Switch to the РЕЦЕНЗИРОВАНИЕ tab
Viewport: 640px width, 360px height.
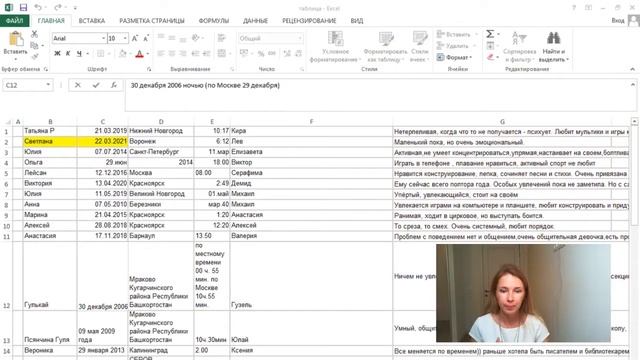click(x=309, y=20)
